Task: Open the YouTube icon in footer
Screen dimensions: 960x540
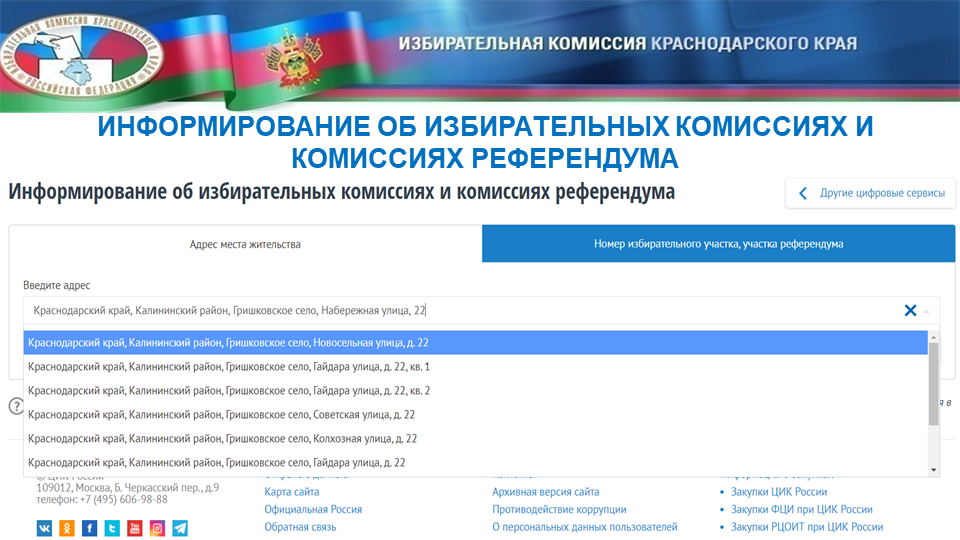Action: pos(135,528)
